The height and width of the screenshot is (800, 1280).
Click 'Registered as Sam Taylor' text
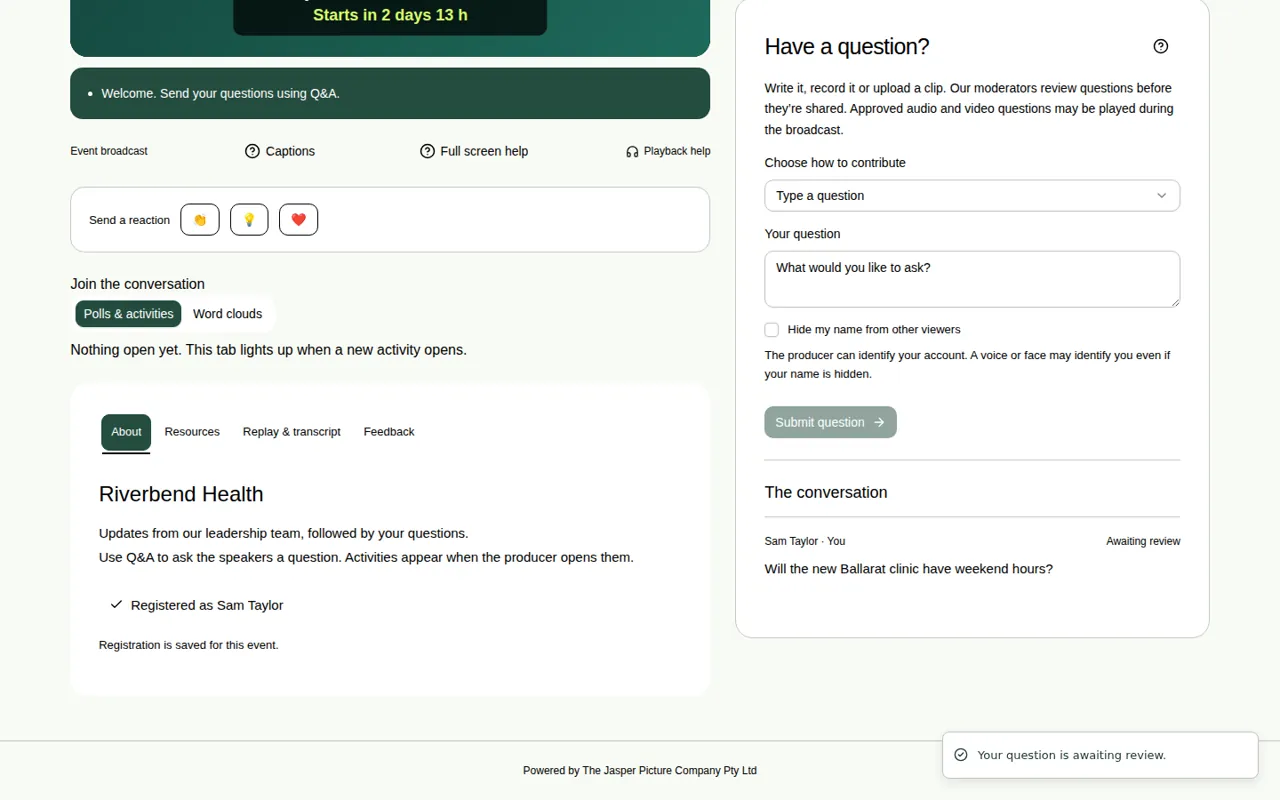[x=207, y=605]
